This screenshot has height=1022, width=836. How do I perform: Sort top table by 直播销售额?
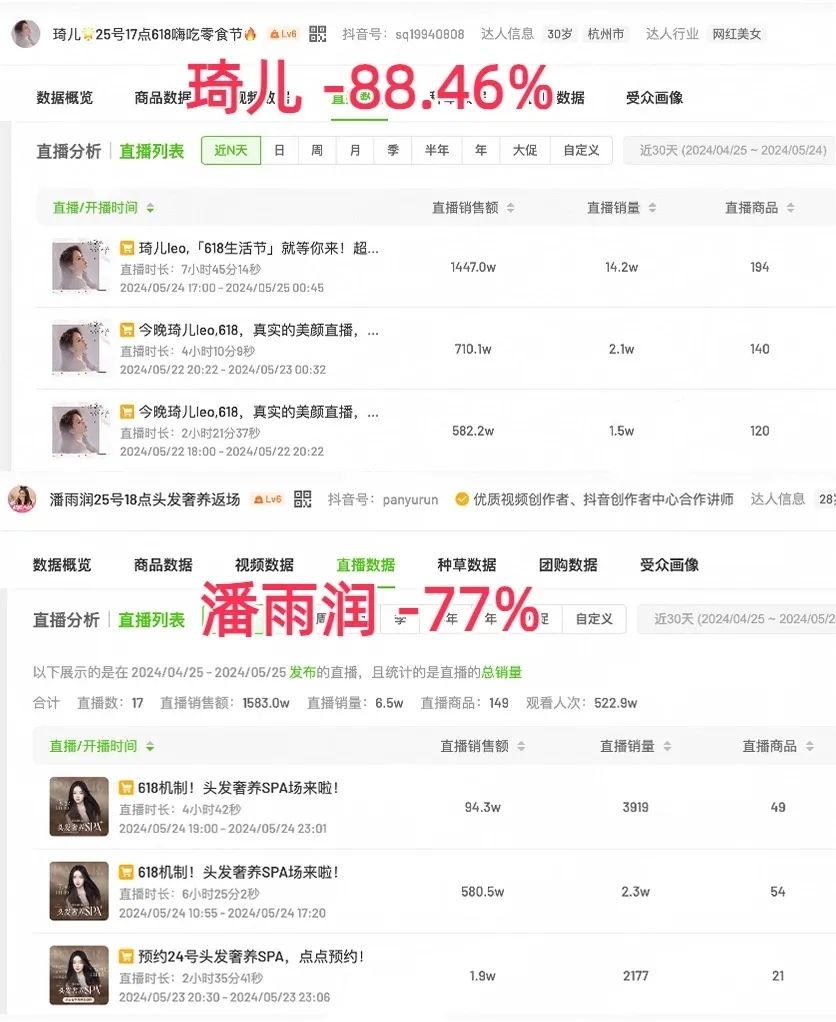[x=473, y=208]
